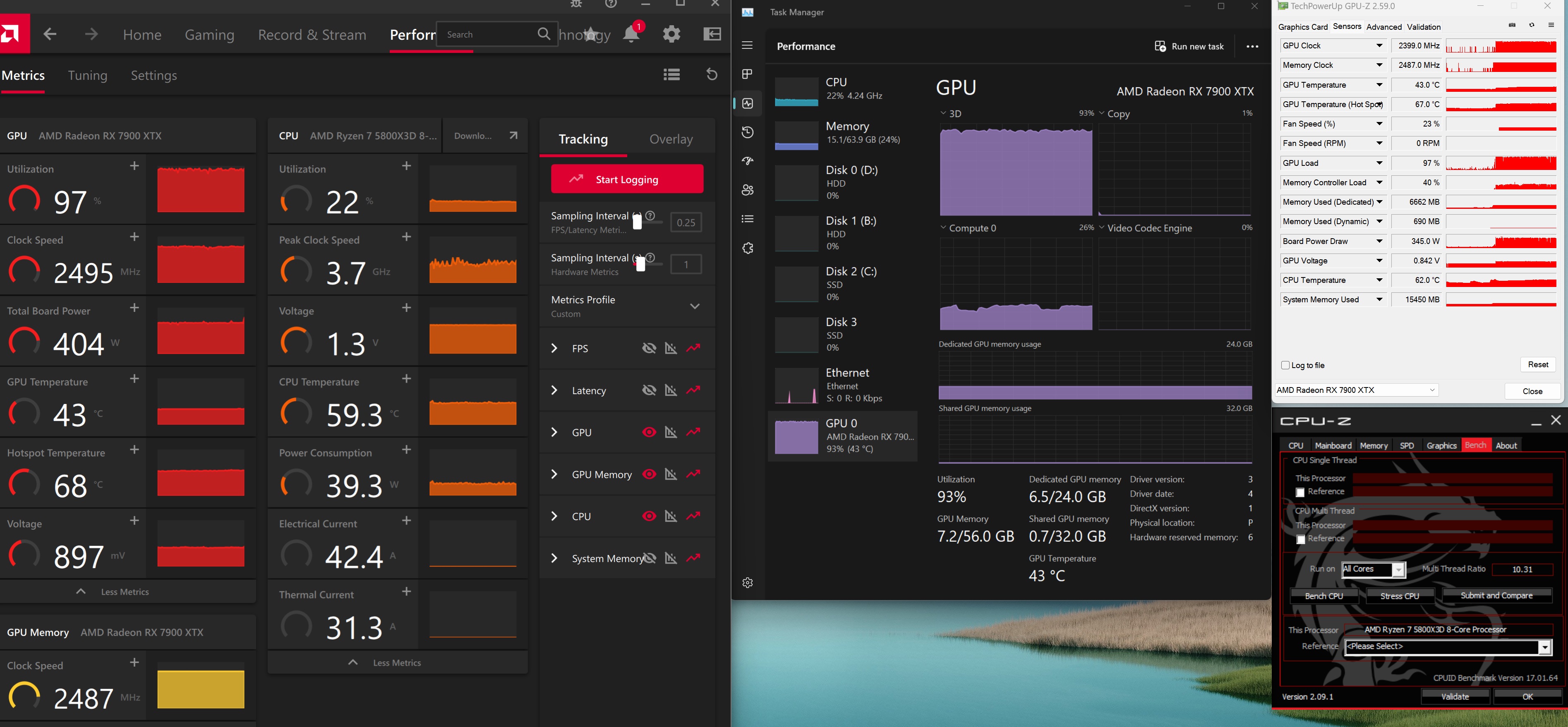Switch to AMD Gaming tab

click(209, 35)
